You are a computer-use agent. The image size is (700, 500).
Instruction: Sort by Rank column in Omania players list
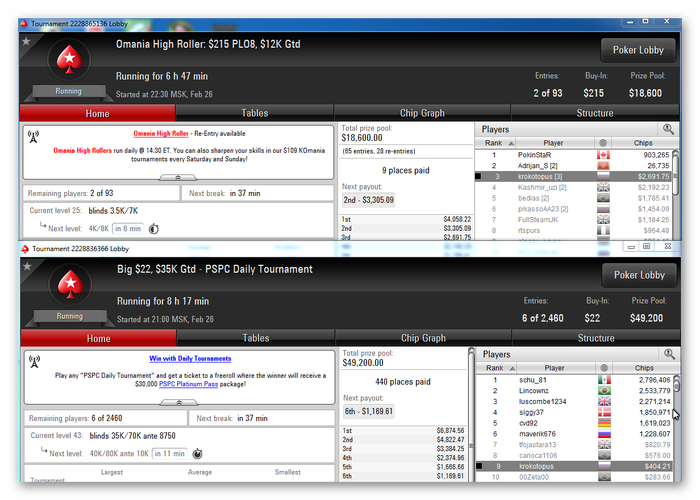pyautogui.click(x=495, y=143)
